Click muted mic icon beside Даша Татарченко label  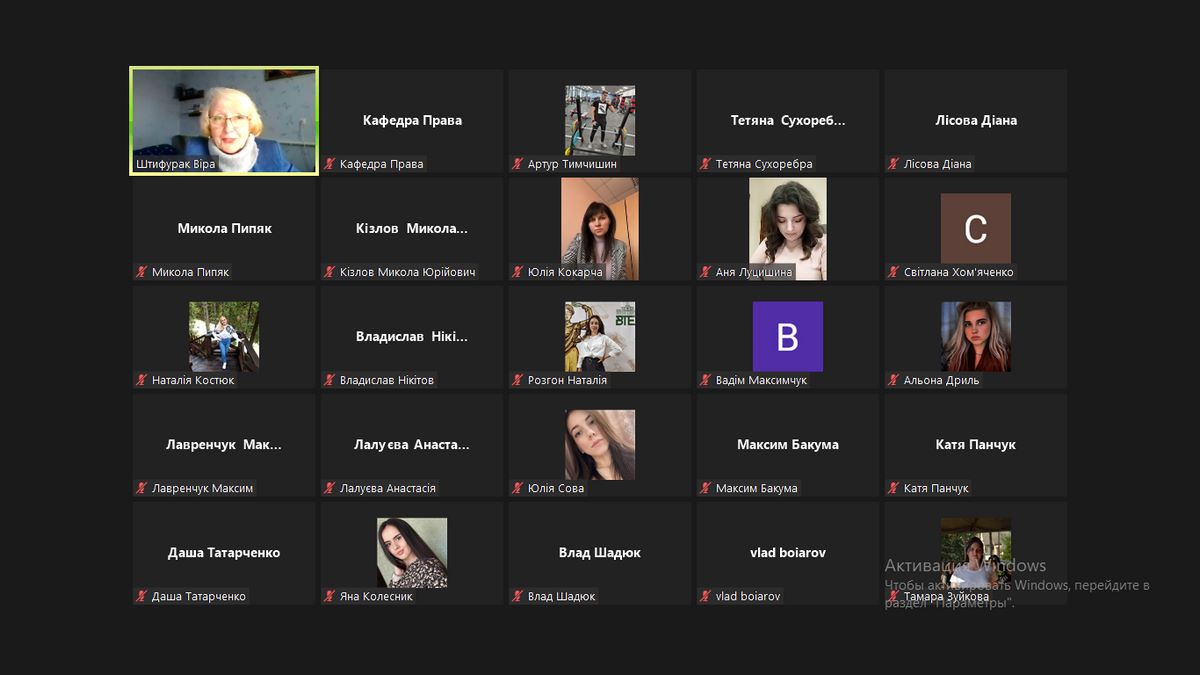click(x=142, y=596)
